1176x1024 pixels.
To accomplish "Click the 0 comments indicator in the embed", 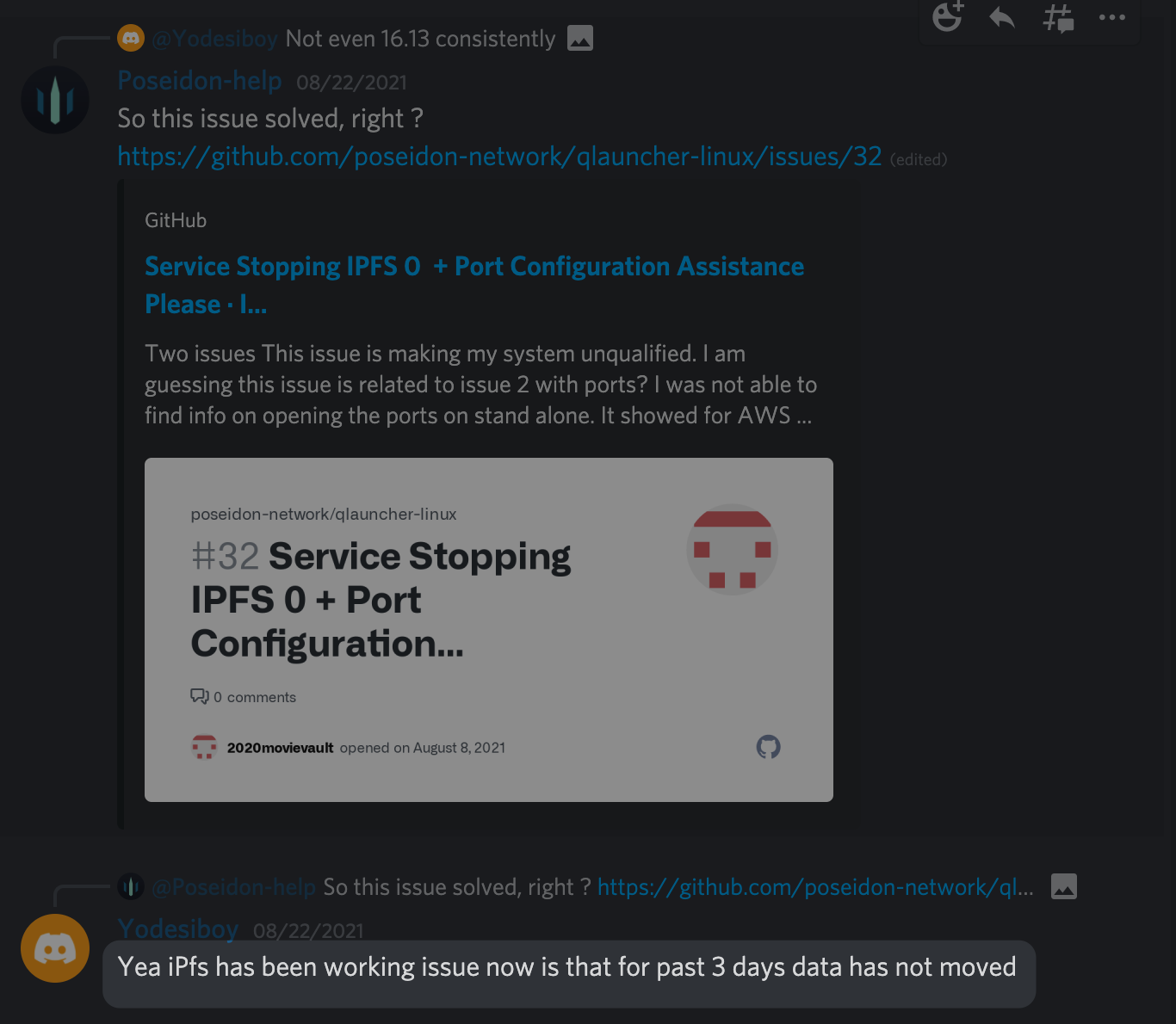I will (244, 697).
